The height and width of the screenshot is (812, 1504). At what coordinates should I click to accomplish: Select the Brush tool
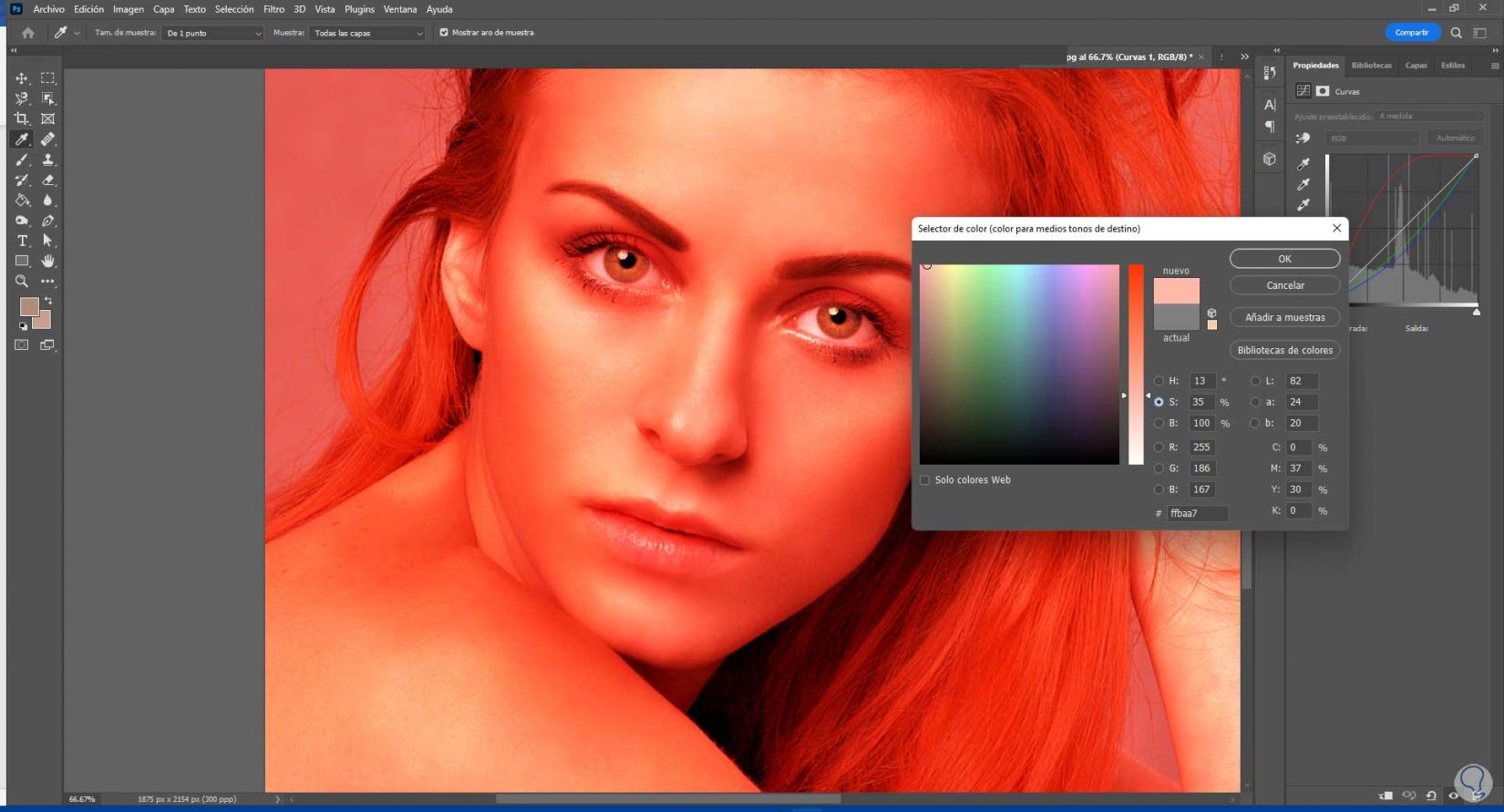22,159
